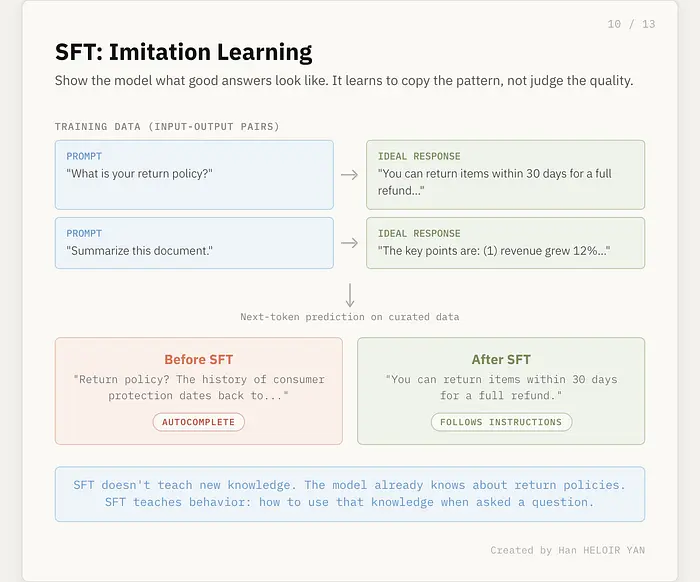Click the arrow after the "Summarize this document" prompt
This screenshot has width=700, height=582.
tap(349, 243)
